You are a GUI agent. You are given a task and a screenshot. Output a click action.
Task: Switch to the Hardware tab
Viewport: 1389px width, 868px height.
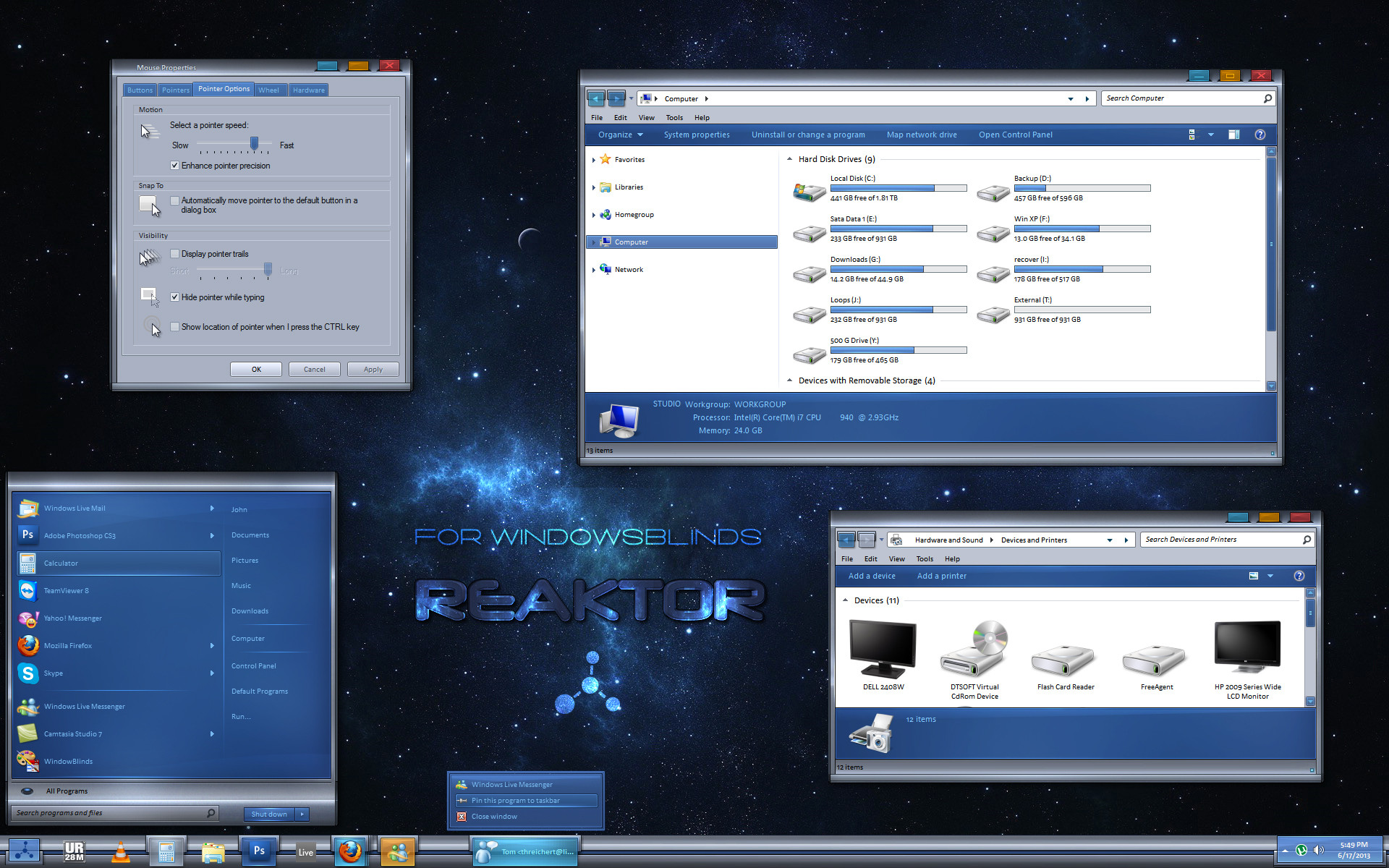[309, 90]
